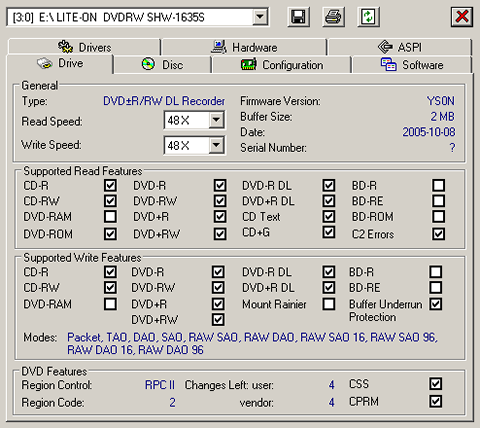This screenshot has width=480, height=428.
Task: Toggle the CSS checkbox
Action: pos(436,384)
